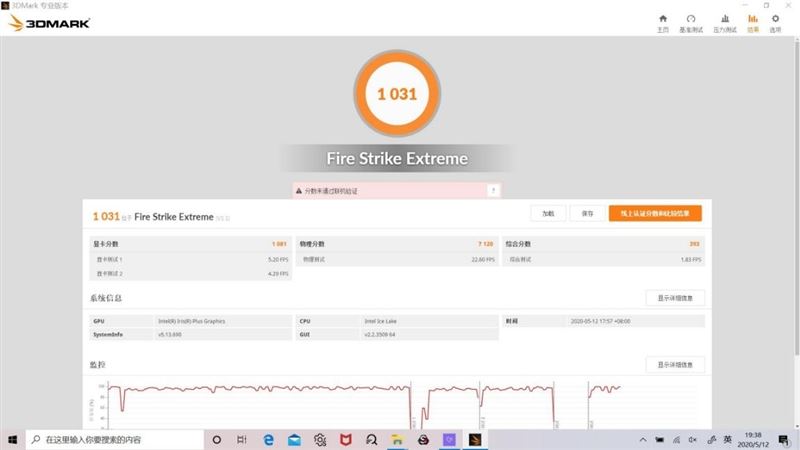Open the Mail app on taskbar
The image size is (800, 450).
click(294, 439)
